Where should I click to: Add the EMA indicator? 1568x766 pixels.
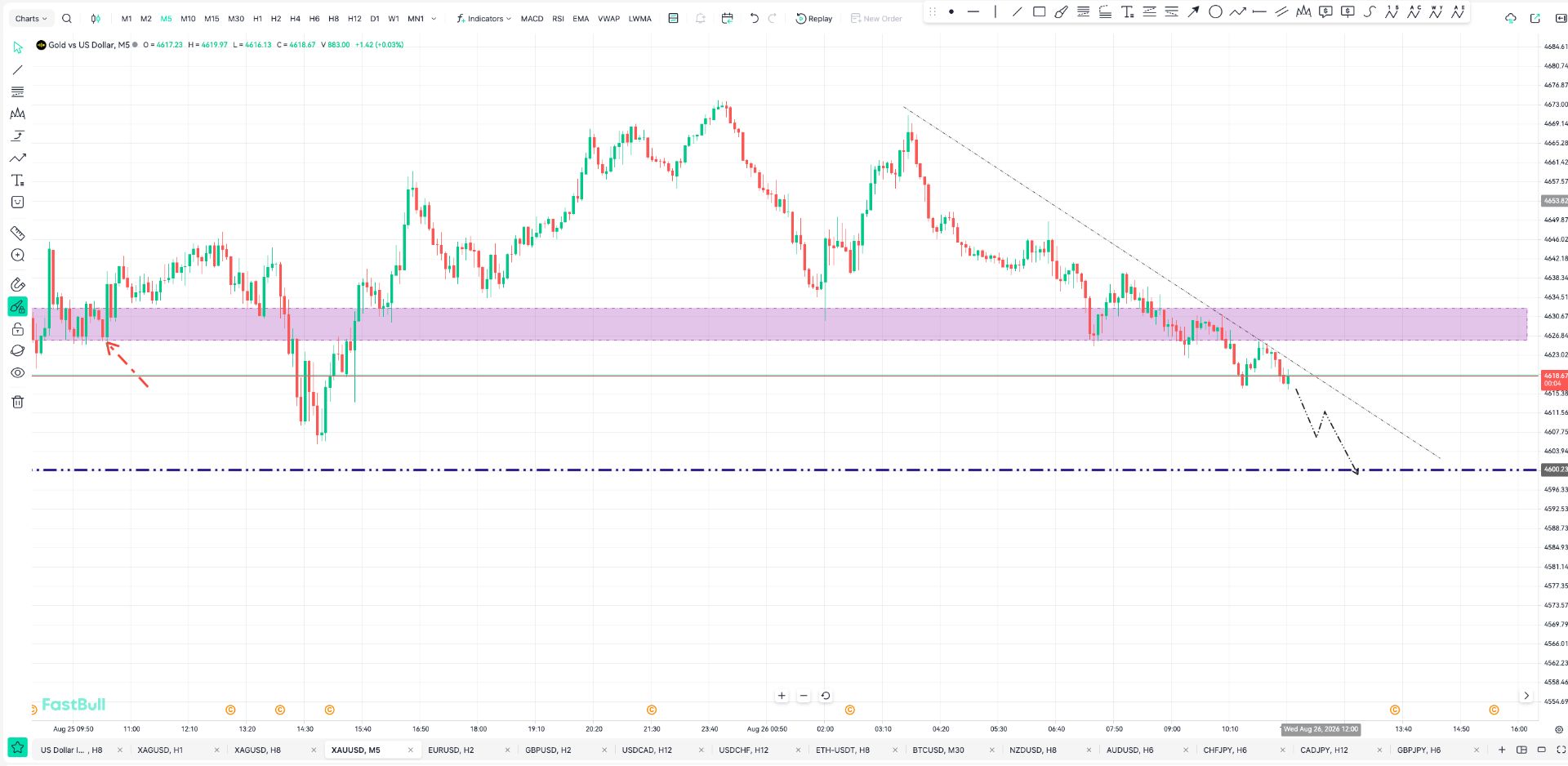pos(581,19)
